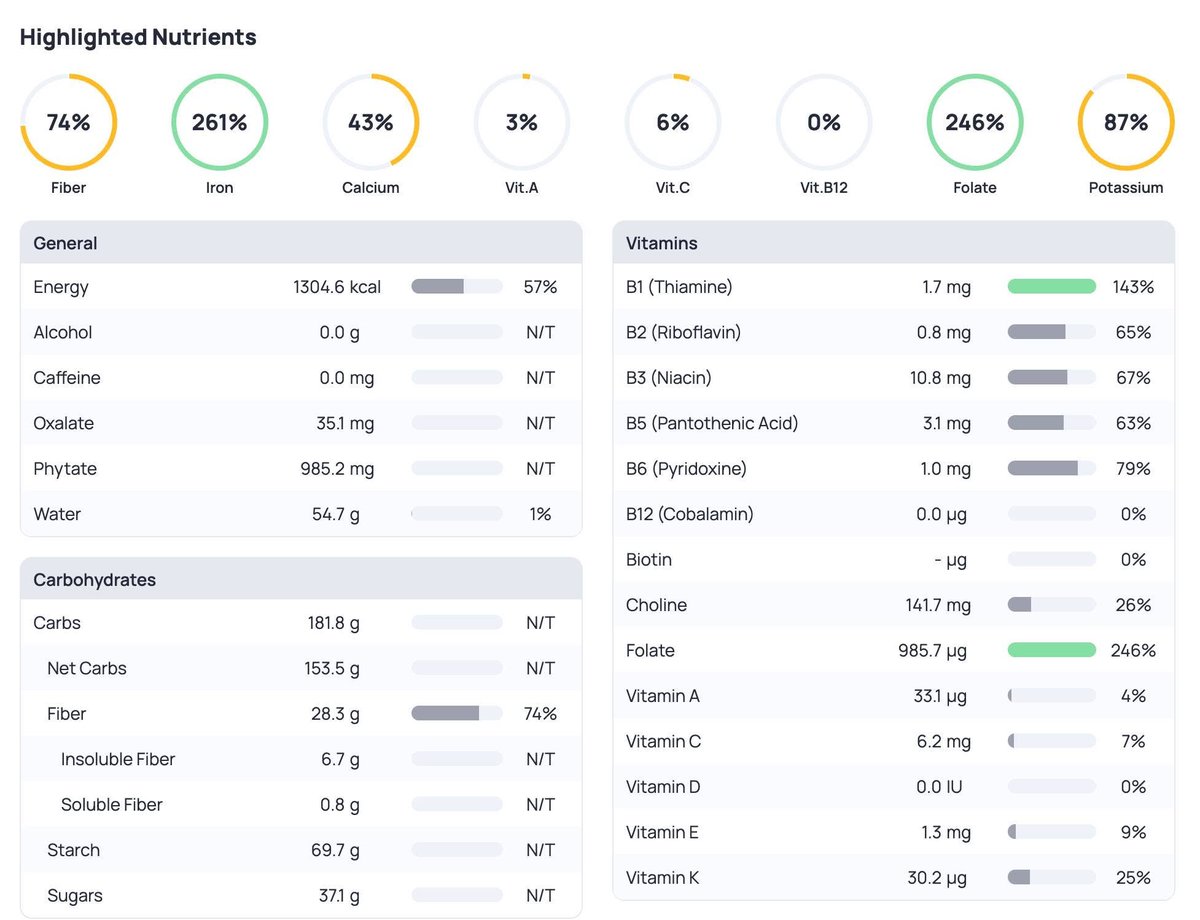
Task: Click the Folate 246% circular gauge
Action: pyautogui.click(x=975, y=122)
